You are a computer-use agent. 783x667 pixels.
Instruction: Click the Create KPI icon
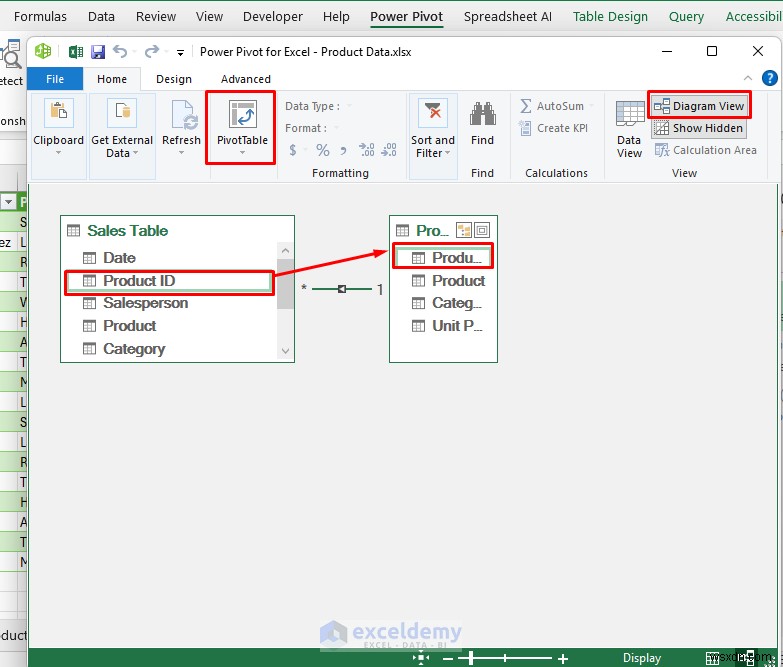(525, 128)
